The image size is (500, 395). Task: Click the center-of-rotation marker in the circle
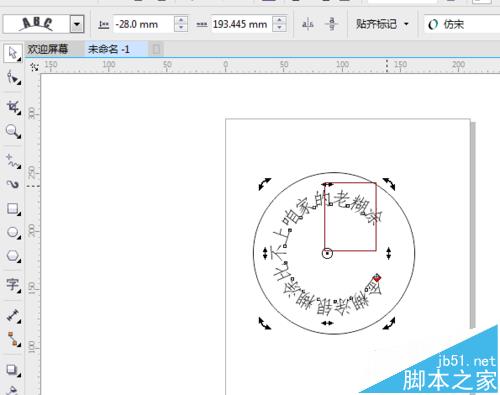[x=327, y=253]
